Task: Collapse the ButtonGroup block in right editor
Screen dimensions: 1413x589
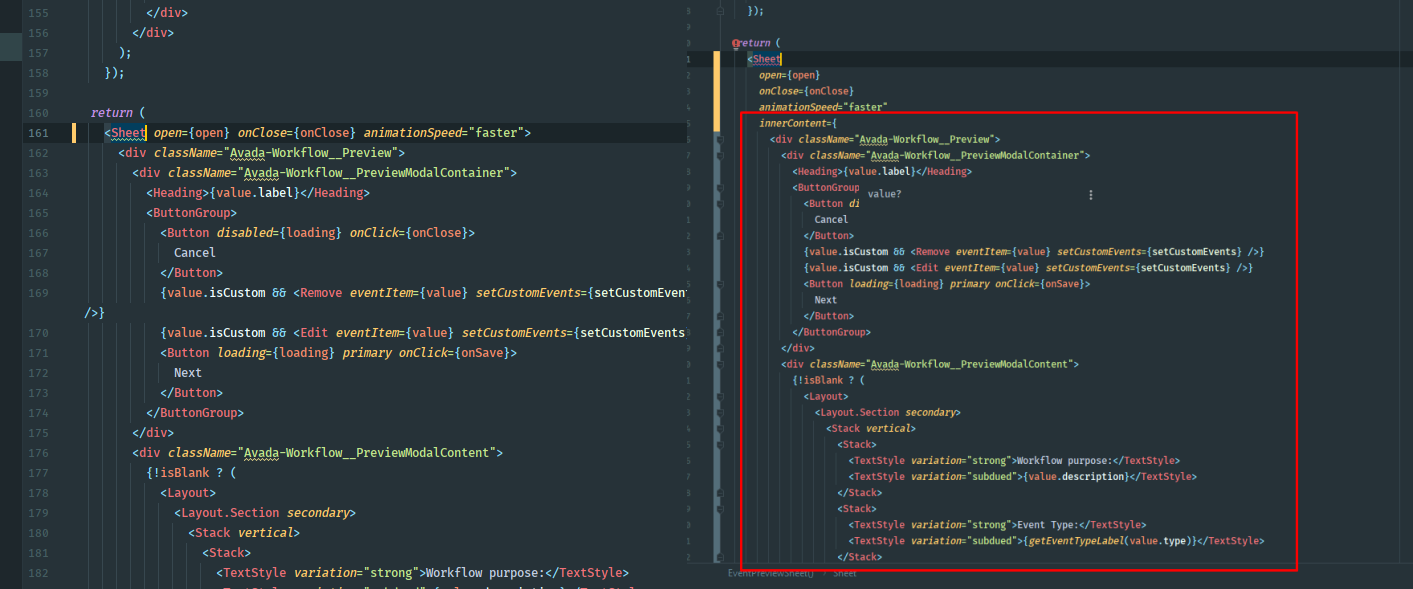Action: coord(719,187)
